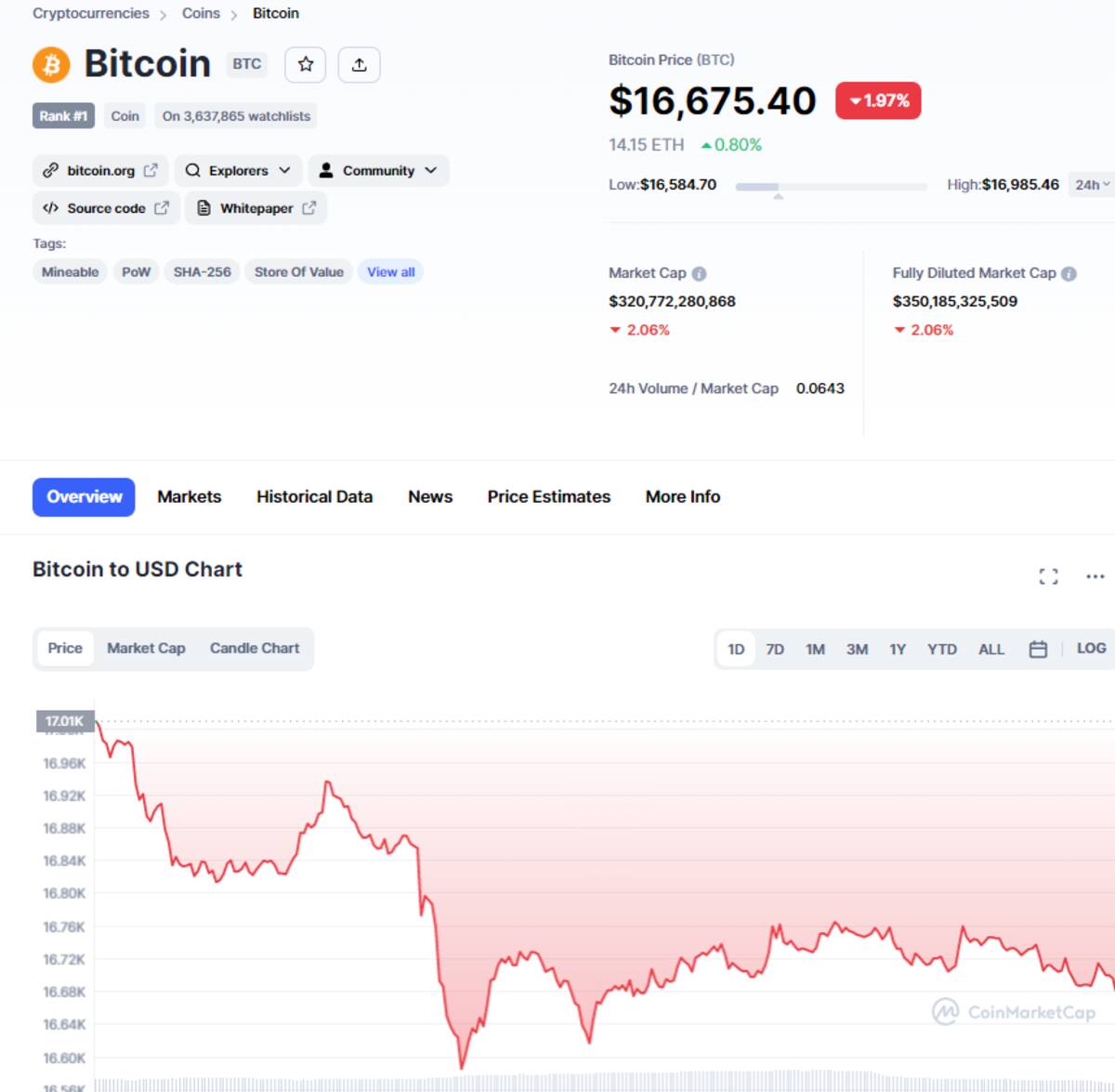Toggle LOG scale on the chart

click(x=1091, y=648)
